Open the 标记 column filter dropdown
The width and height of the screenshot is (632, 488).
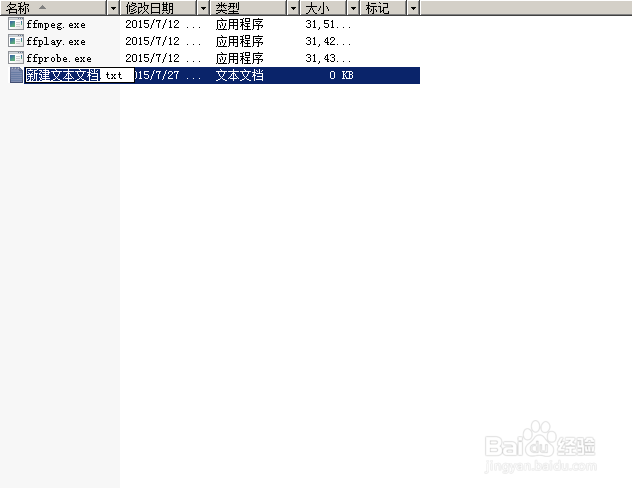[413, 8]
